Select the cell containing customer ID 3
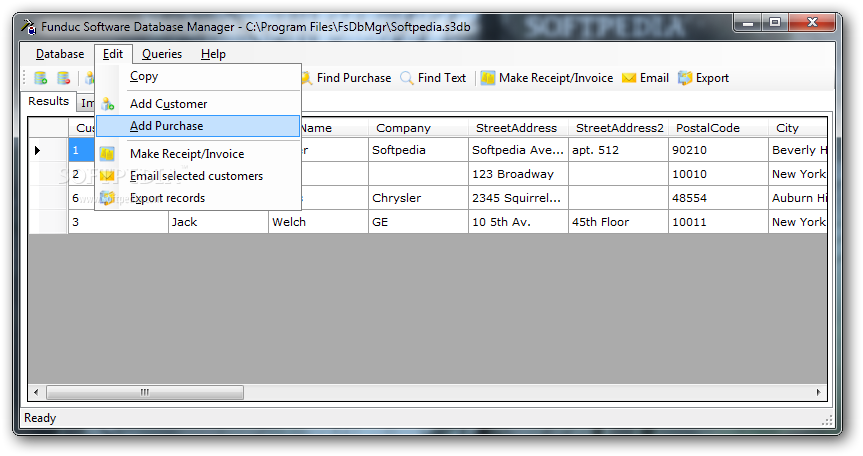The width and height of the screenshot is (863, 456). tap(118, 222)
